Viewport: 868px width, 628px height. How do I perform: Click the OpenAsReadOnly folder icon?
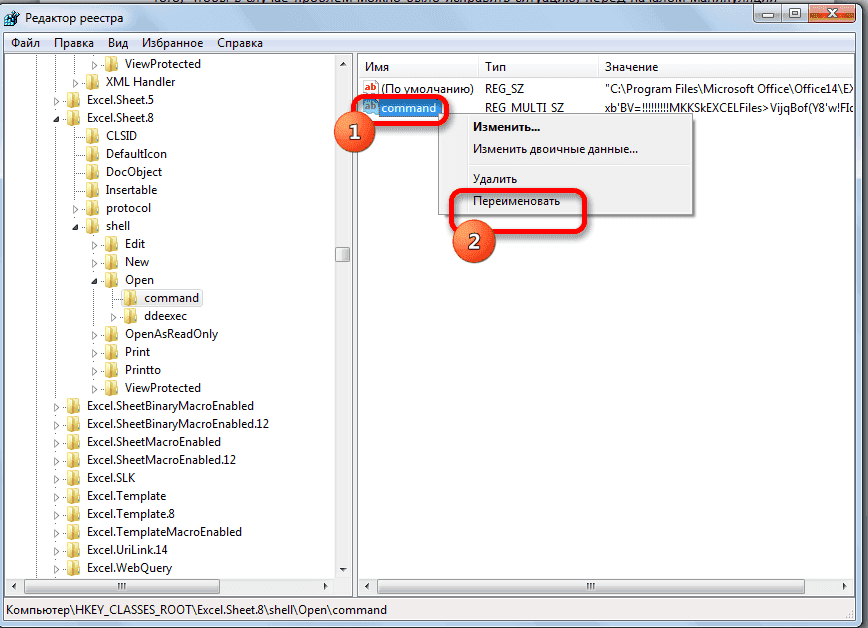coord(112,334)
